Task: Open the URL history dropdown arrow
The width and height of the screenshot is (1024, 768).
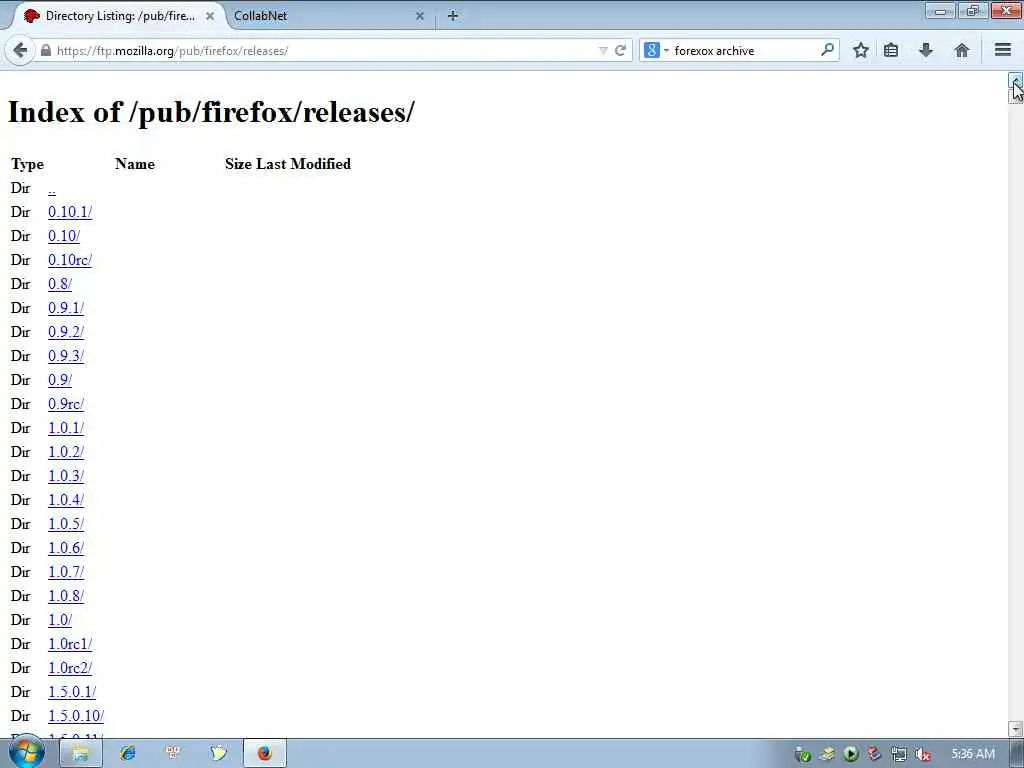Action: (x=603, y=50)
